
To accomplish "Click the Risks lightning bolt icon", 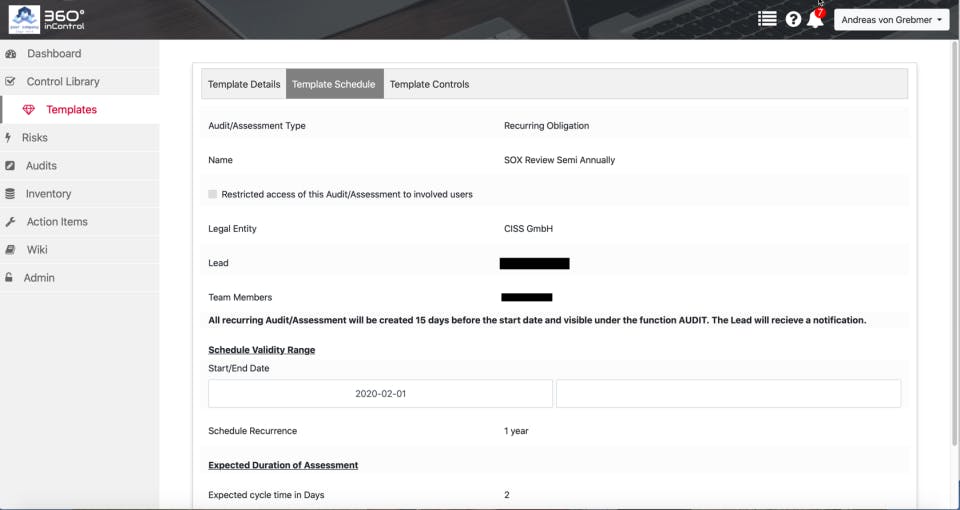I will [x=8, y=138].
